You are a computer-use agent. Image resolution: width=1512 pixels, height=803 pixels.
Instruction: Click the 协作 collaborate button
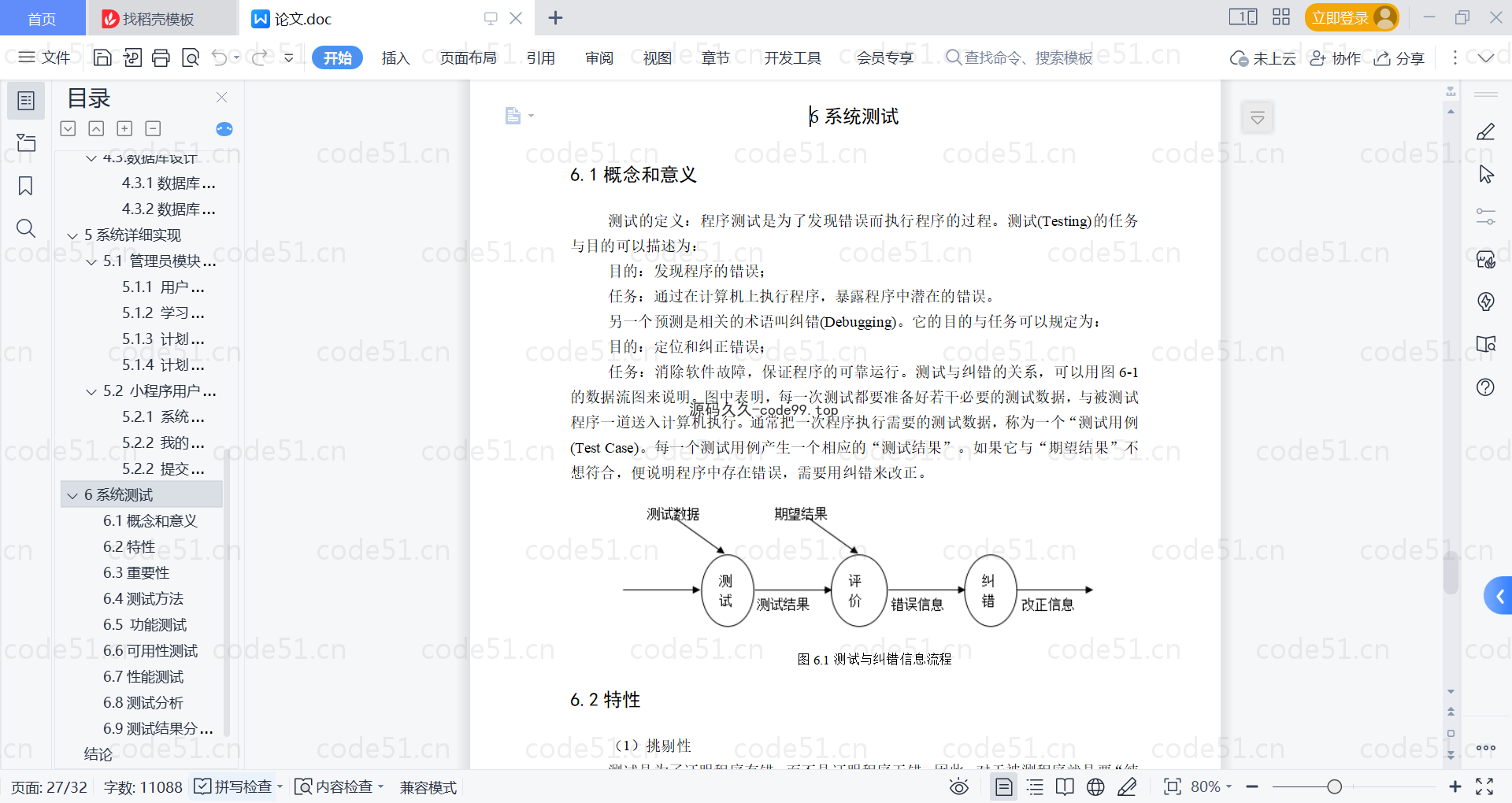click(1335, 57)
